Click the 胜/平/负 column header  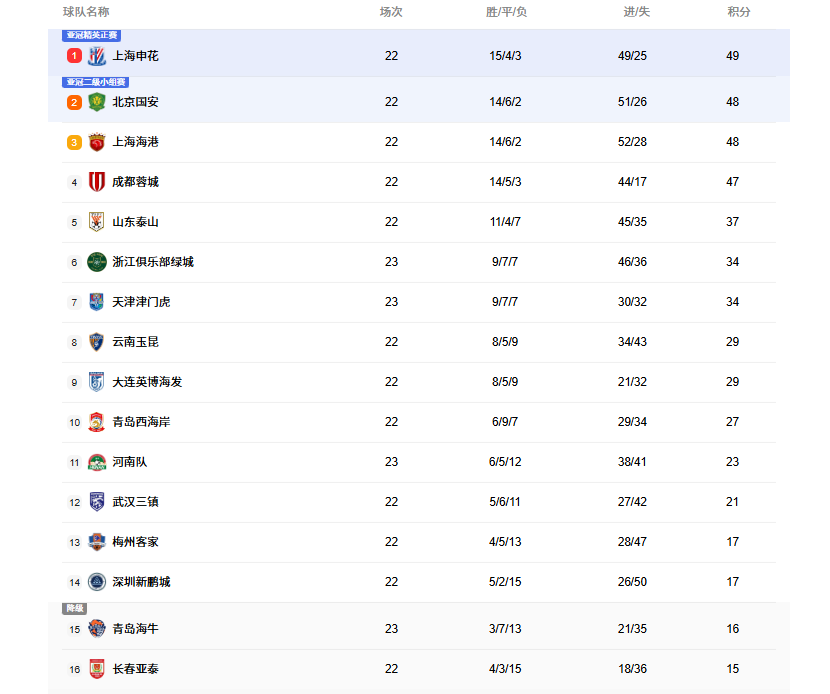coord(506,12)
